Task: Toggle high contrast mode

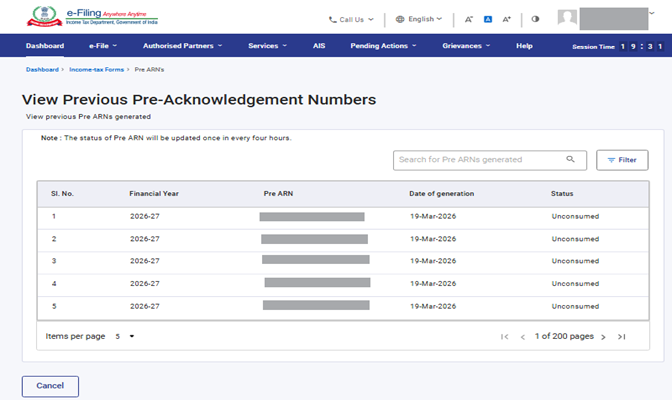Action: coord(535,18)
